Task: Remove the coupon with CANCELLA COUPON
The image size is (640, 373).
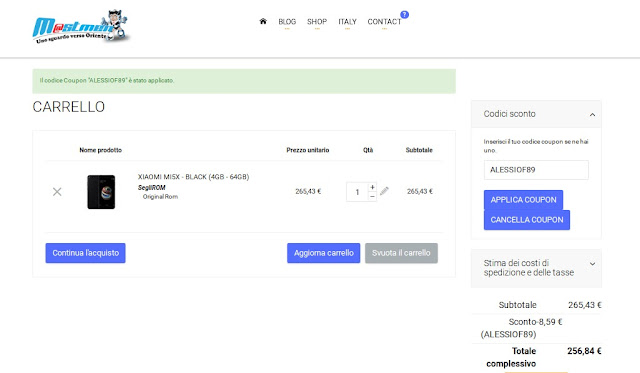Action: 527,220
